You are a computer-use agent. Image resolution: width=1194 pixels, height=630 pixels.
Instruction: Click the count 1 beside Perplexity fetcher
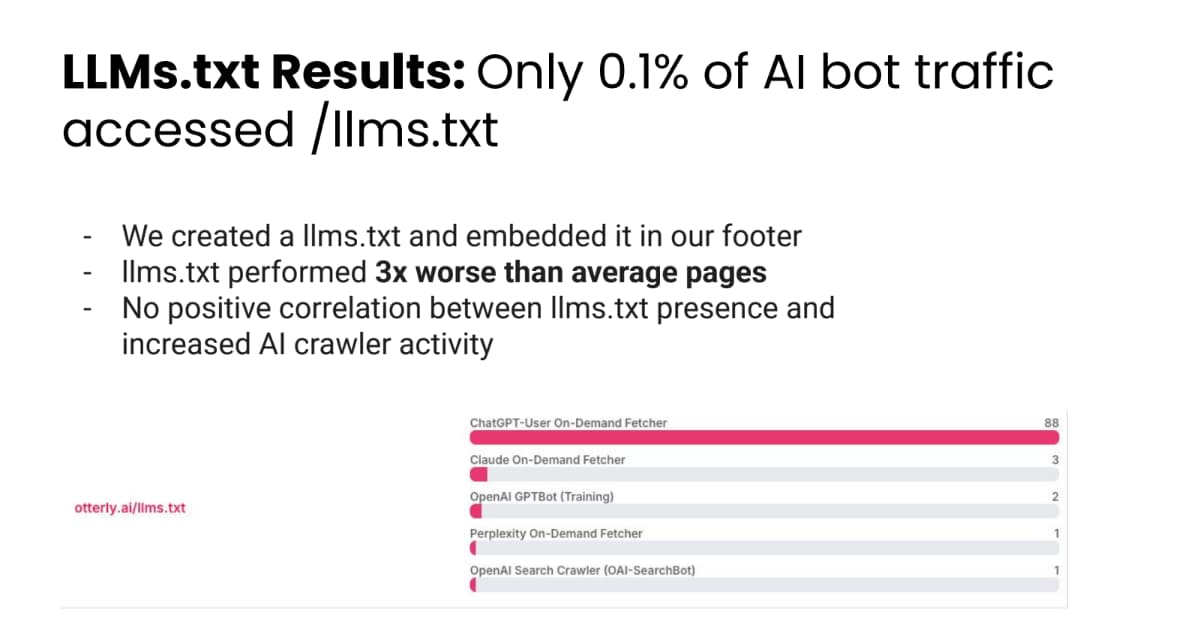[1056, 533]
